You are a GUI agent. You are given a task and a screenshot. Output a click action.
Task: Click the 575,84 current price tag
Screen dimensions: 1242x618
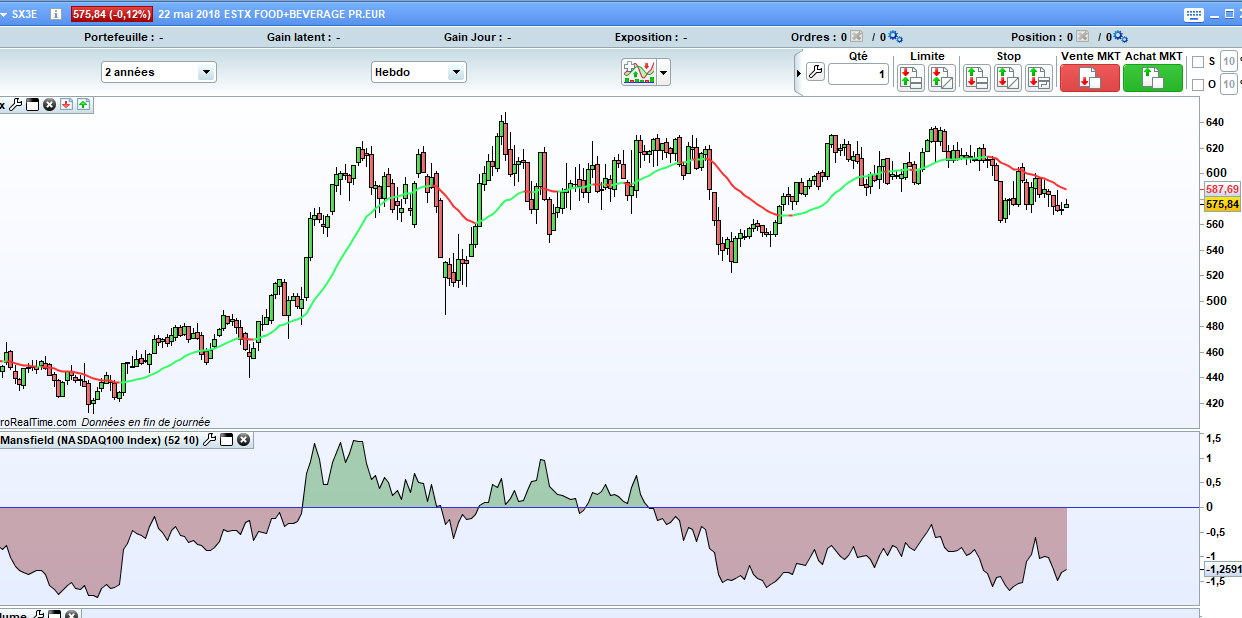click(x=1222, y=204)
